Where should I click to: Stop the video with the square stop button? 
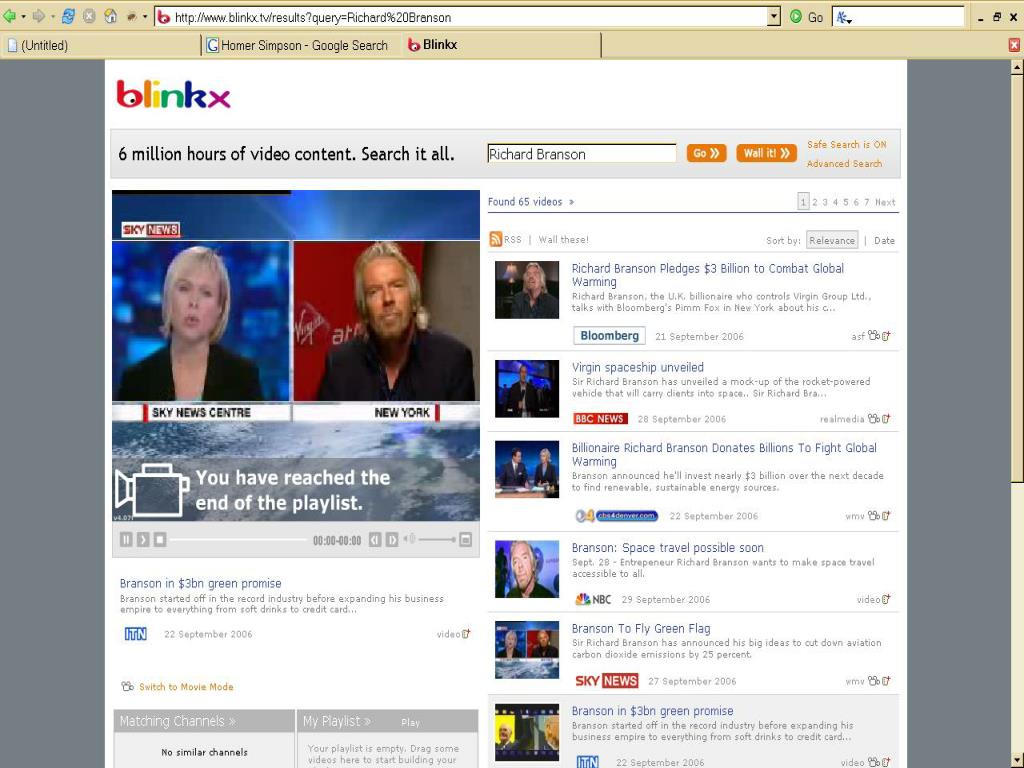tap(160, 539)
